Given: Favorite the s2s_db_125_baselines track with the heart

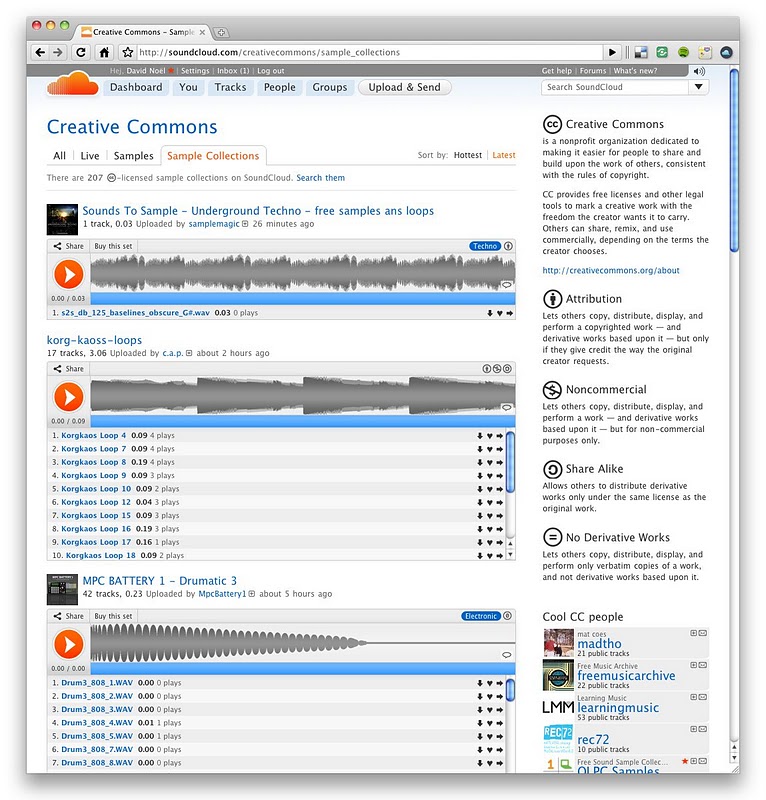Looking at the screenshot, I should [500, 313].
